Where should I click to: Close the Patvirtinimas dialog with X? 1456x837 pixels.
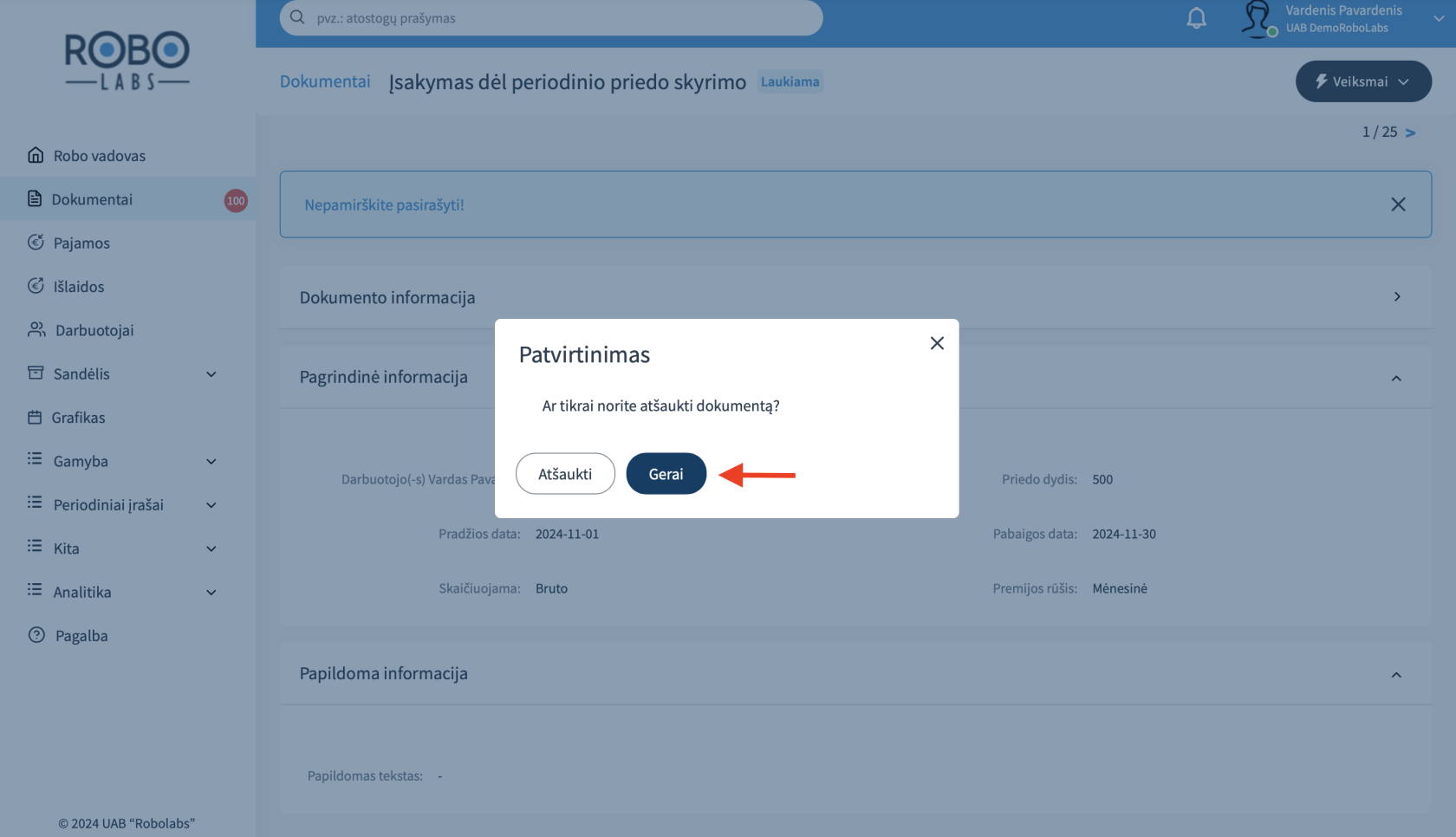(x=937, y=343)
